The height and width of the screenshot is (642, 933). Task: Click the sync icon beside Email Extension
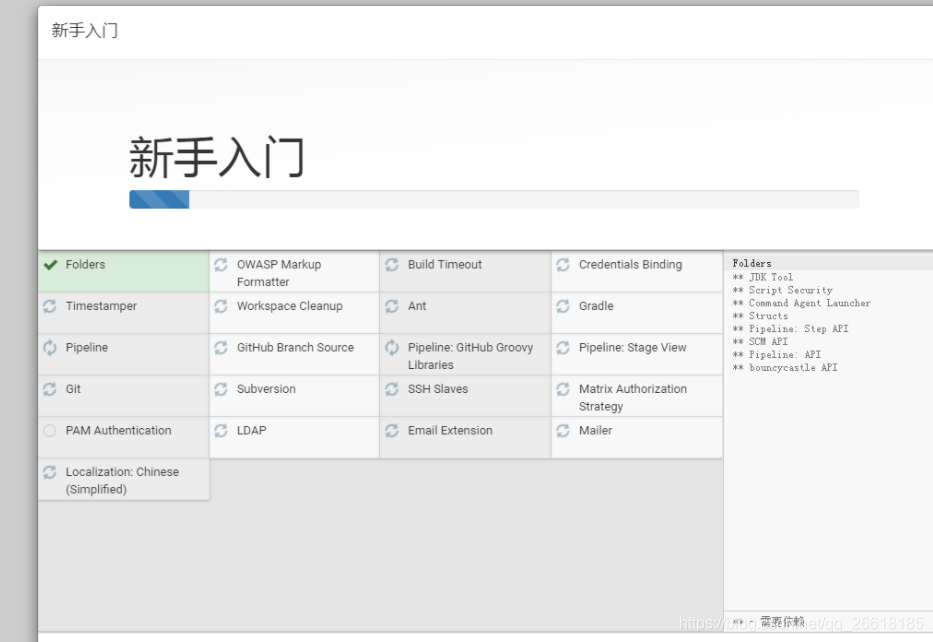point(392,430)
